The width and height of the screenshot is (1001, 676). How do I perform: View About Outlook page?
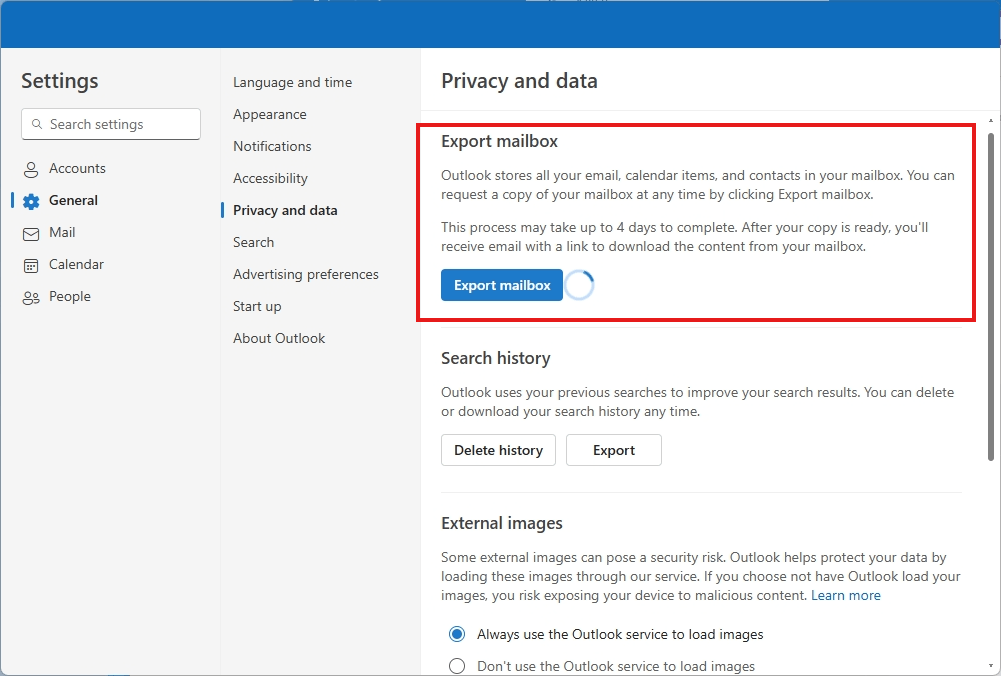pos(278,338)
